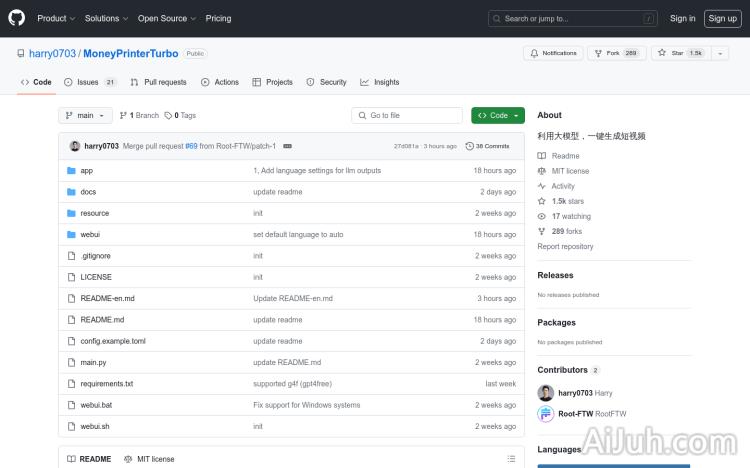Click harry0703 contributor avatar

(545, 393)
